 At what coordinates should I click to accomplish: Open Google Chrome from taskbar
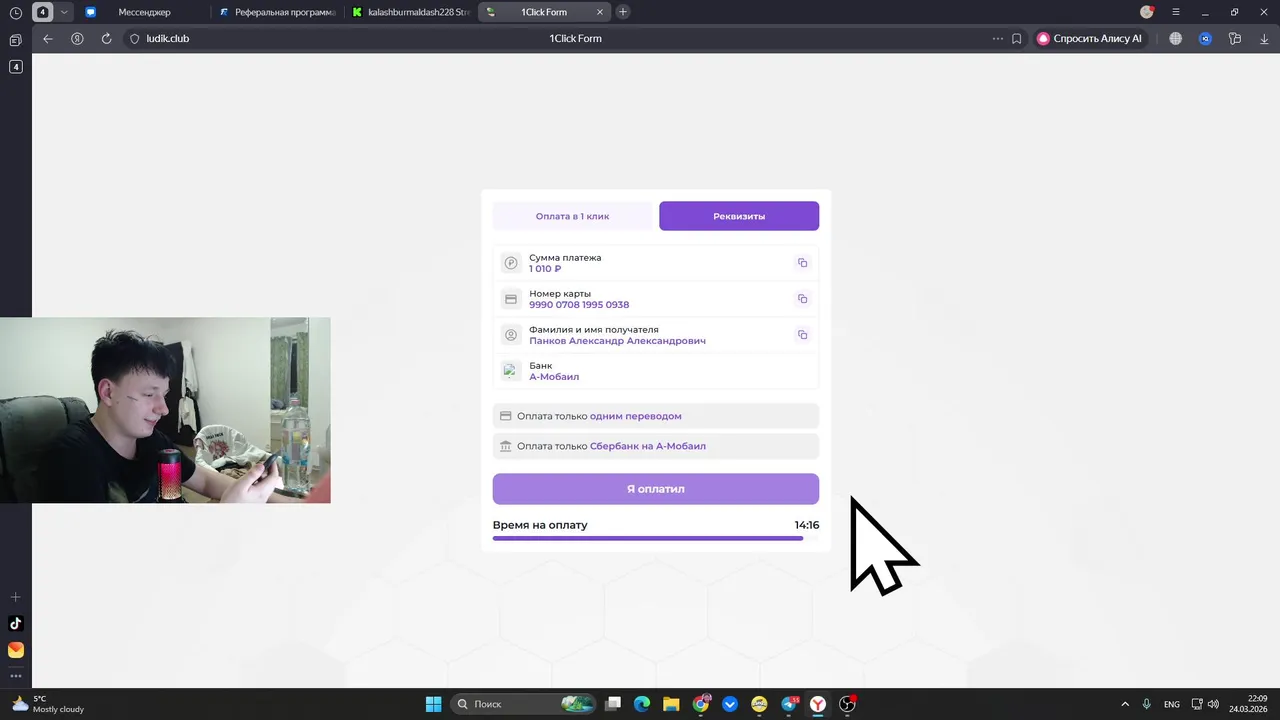[x=701, y=704]
